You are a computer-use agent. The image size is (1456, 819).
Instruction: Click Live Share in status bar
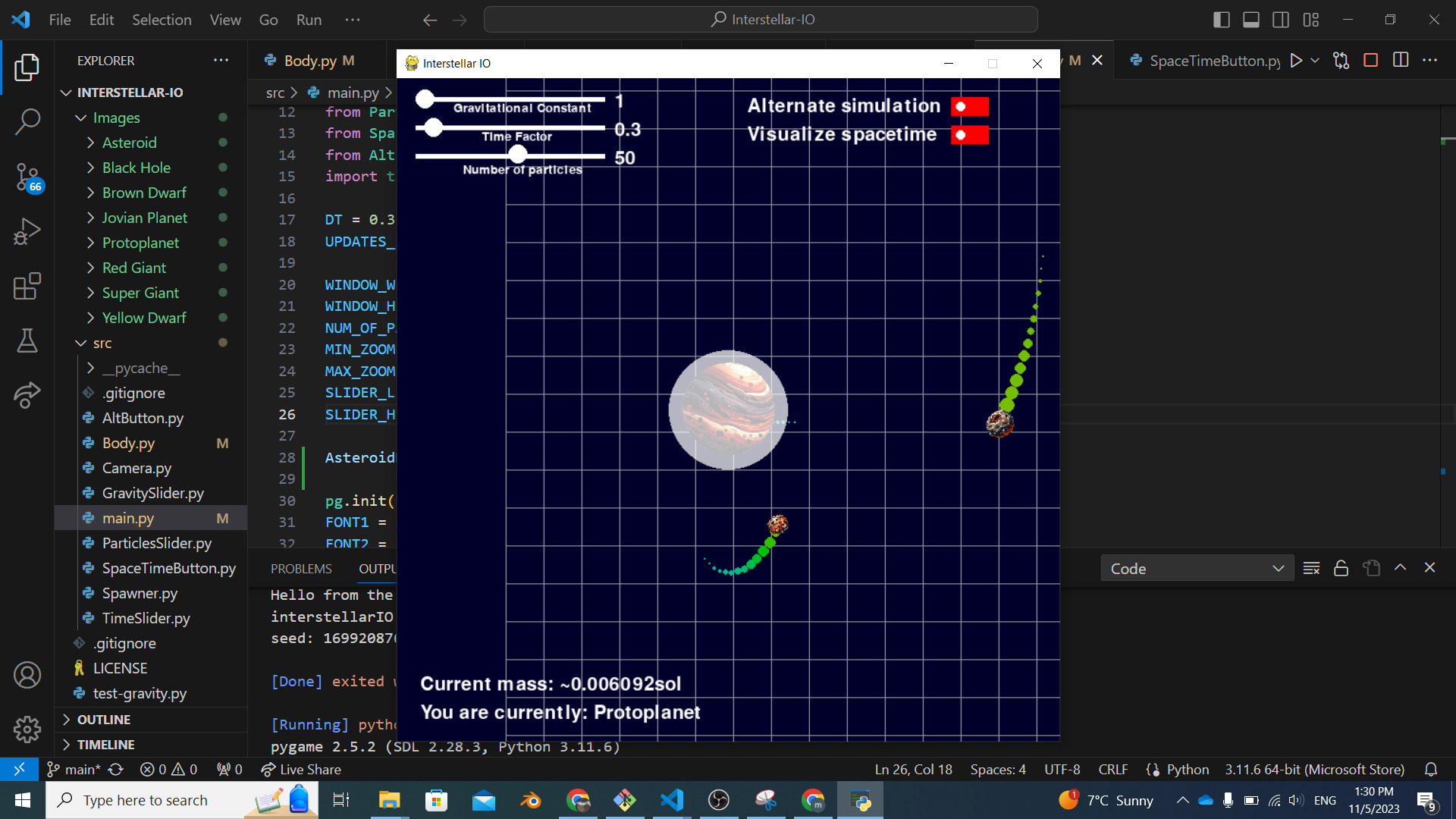click(301, 770)
